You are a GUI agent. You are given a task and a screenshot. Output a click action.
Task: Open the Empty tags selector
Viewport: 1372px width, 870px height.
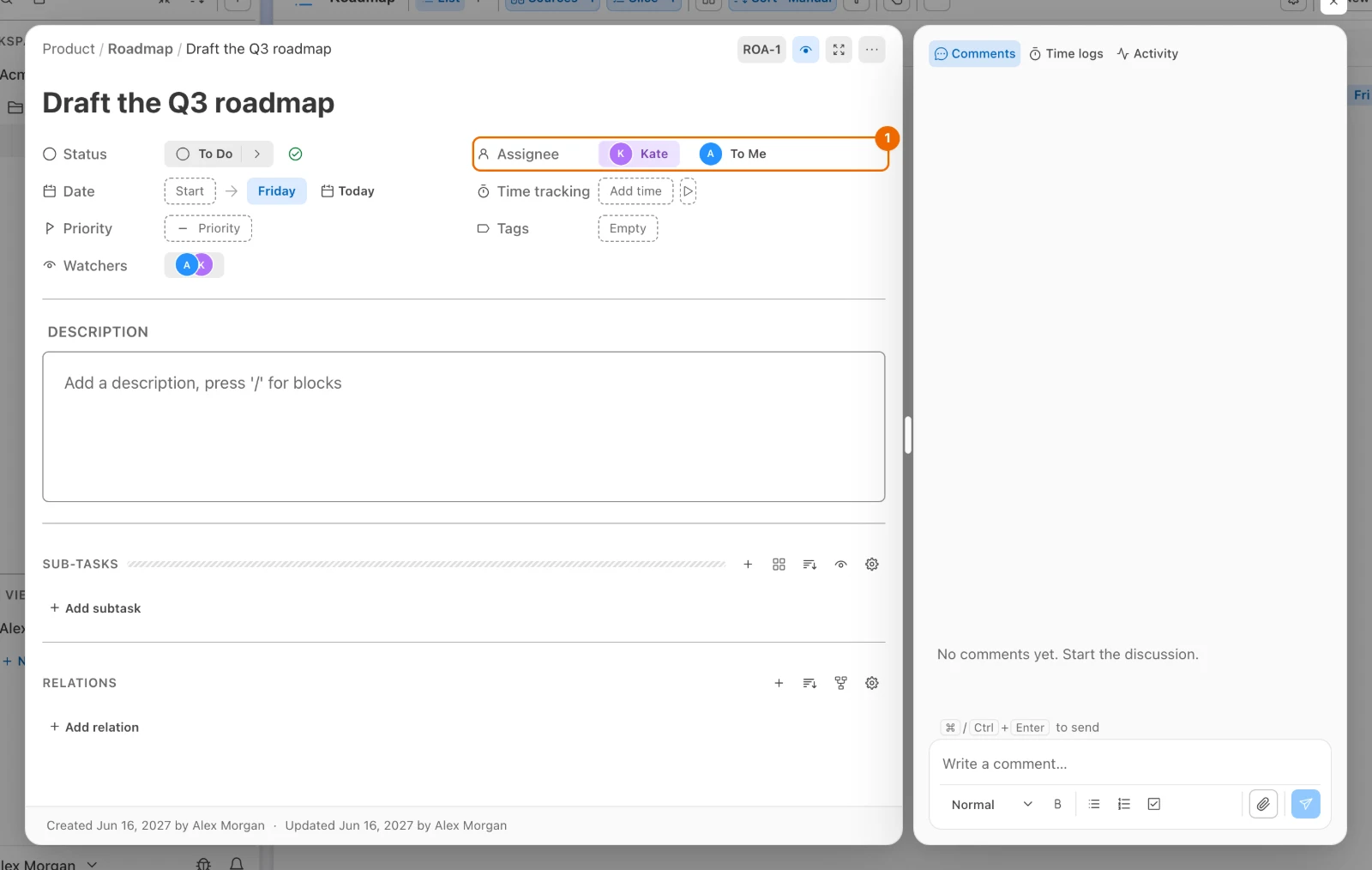[628, 228]
